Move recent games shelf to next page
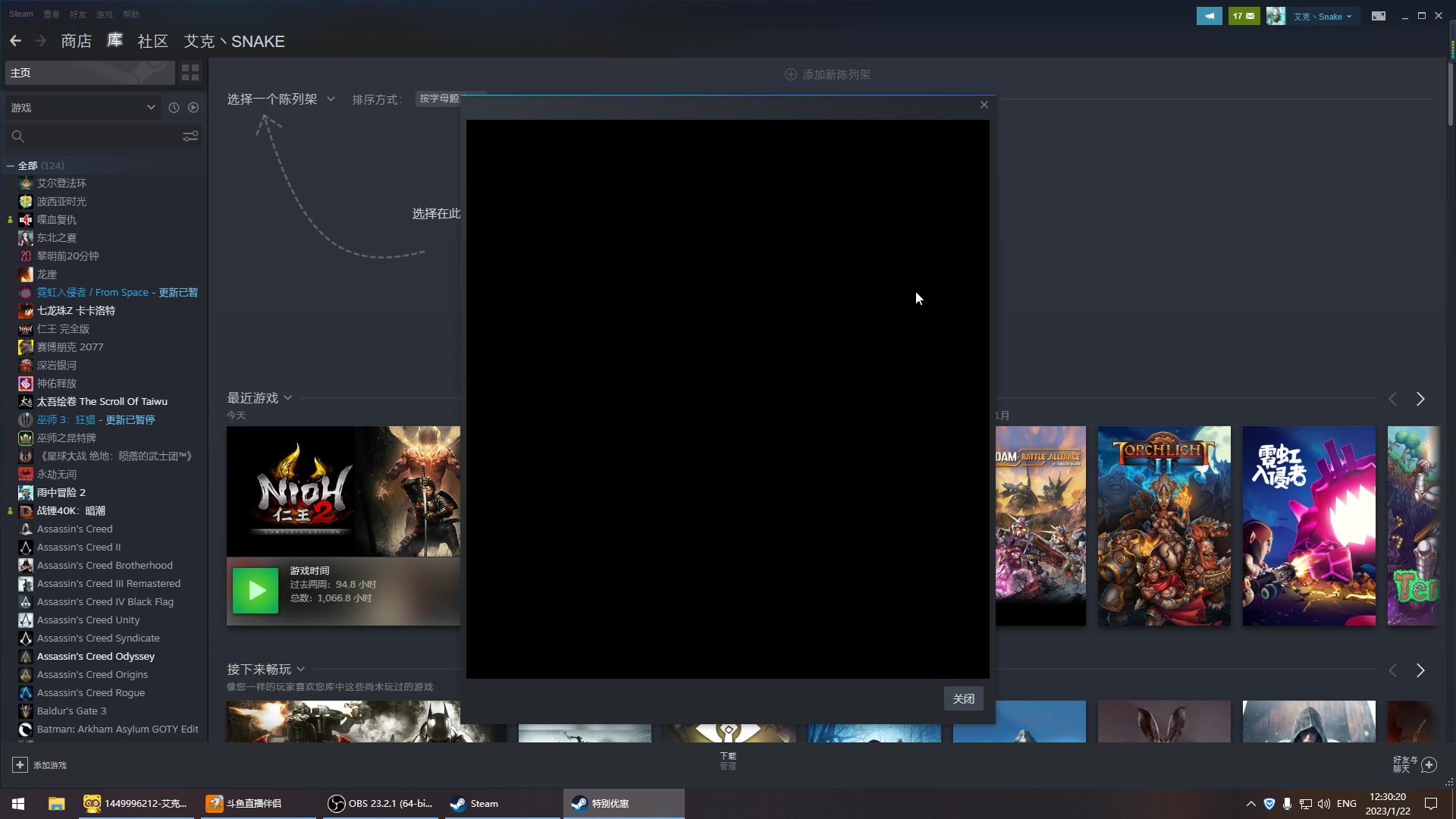The width and height of the screenshot is (1456, 819). click(1420, 399)
